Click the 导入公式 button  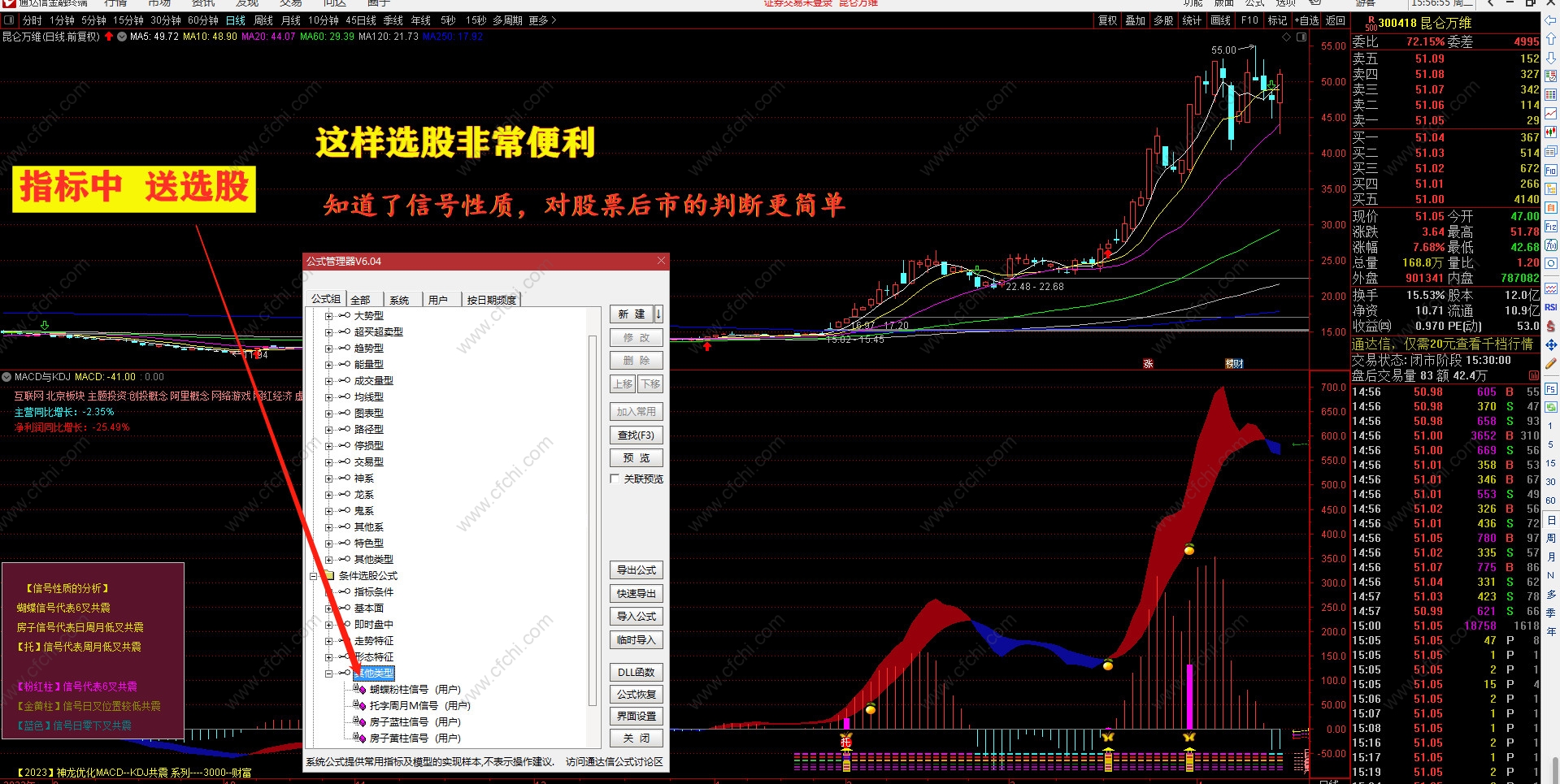(637, 617)
